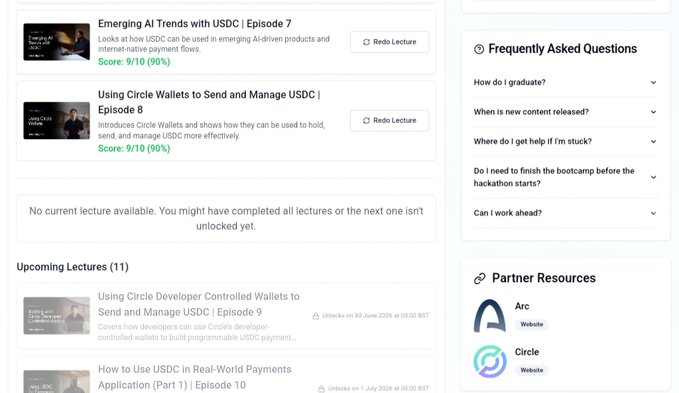Click the Emerging AI Trends with USDC title
This screenshot has width=679, height=393.
[194, 24]
